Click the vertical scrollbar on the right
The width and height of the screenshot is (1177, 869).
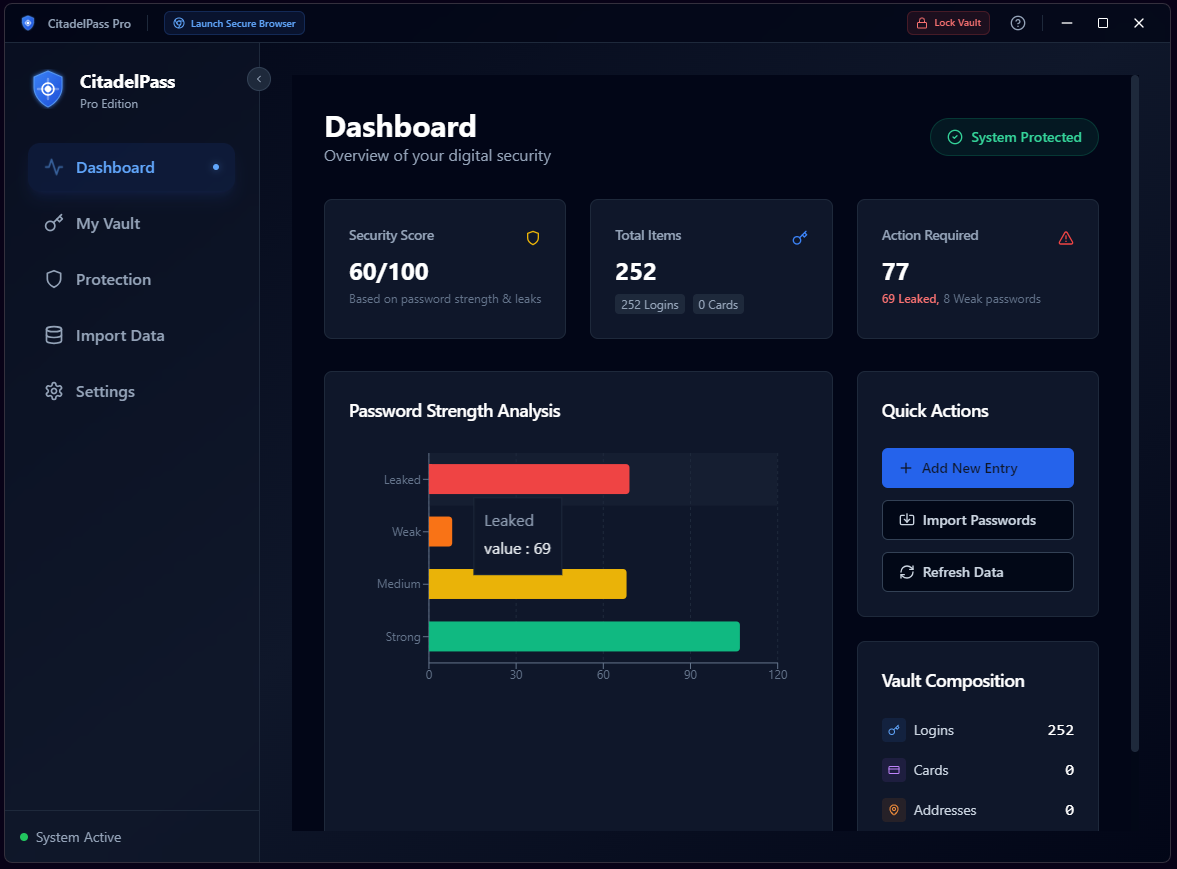click(1135, 400)
